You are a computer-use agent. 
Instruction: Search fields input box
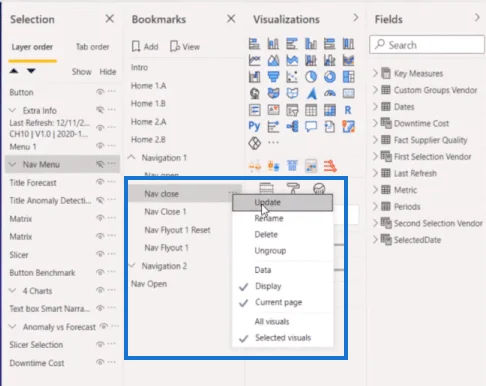pyautogui.click(x=427, y=45)
